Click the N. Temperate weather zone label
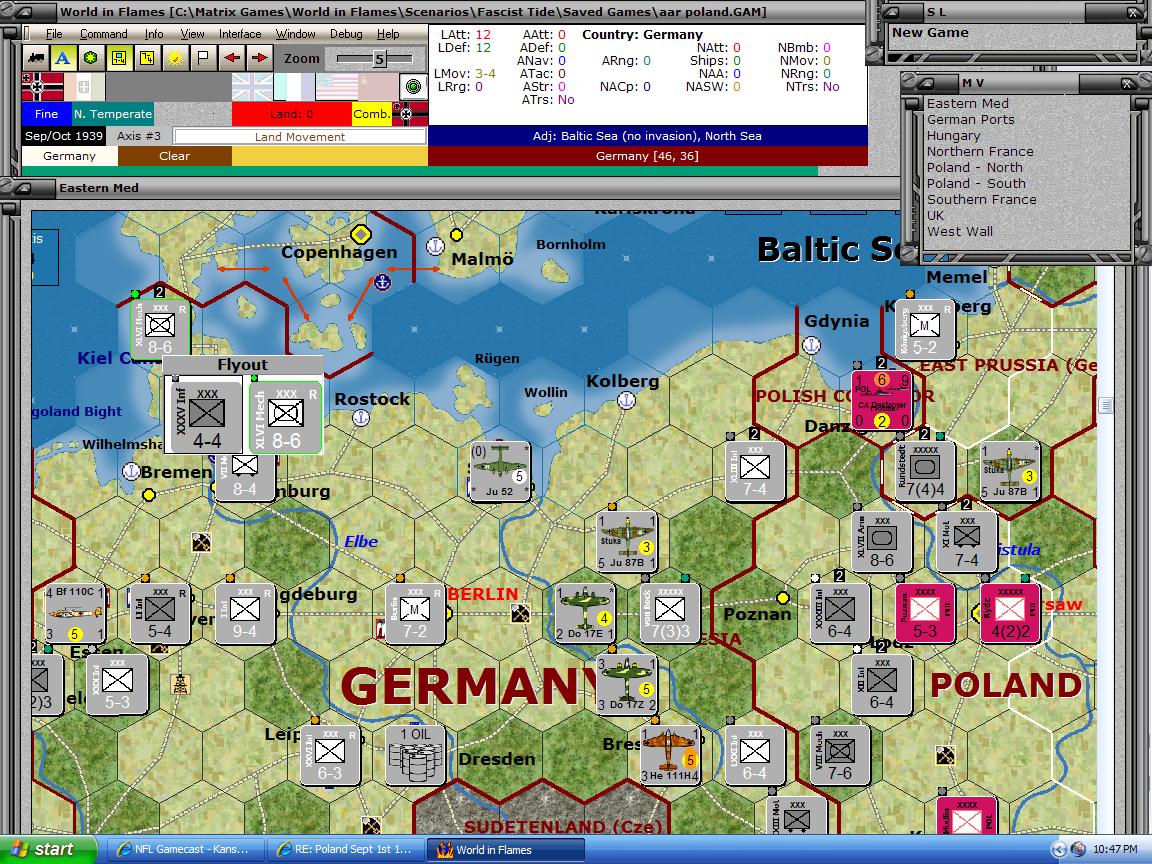Image resolution: width=1152 pixels, height=864 pixels. pyautogui.click(x=112, y=114)
